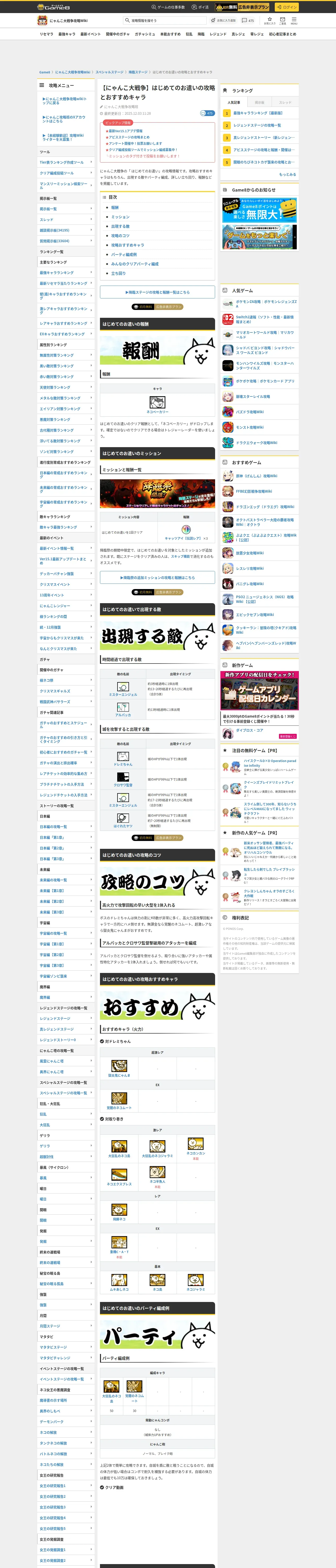Screen dimensions: 336x1568
Task: Expand クリア編成投稿ツール sidebar row
Action: [66, 173]
